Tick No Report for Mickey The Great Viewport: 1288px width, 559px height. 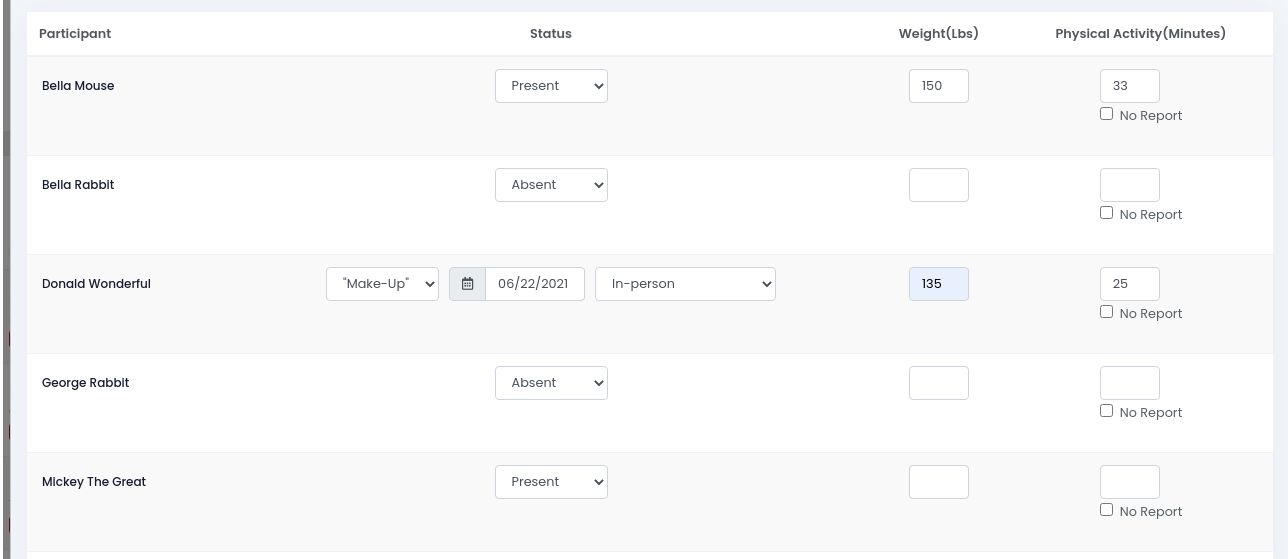tap(1106, 510)
